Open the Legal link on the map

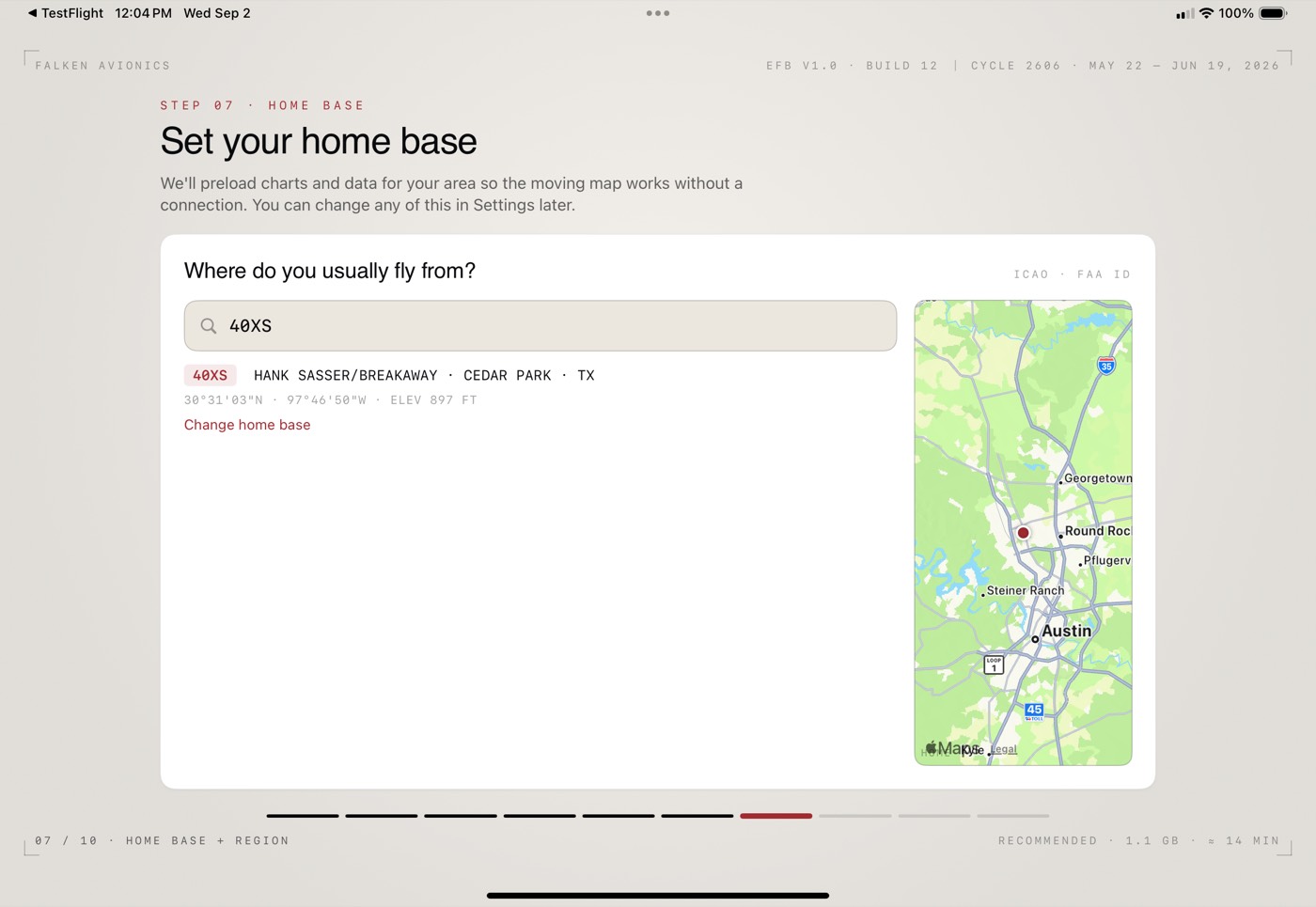tap(1004, 749)
